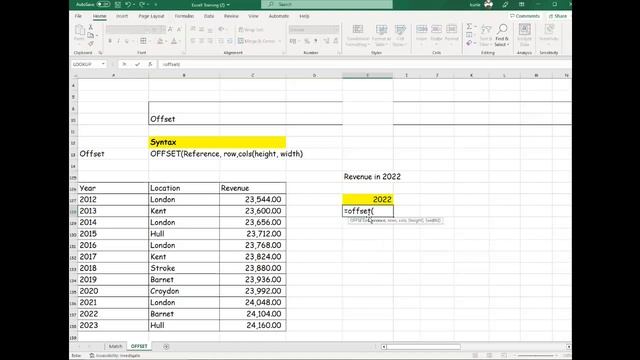Open the File menu
Screen dimensions: 640x360
(78, 16)
